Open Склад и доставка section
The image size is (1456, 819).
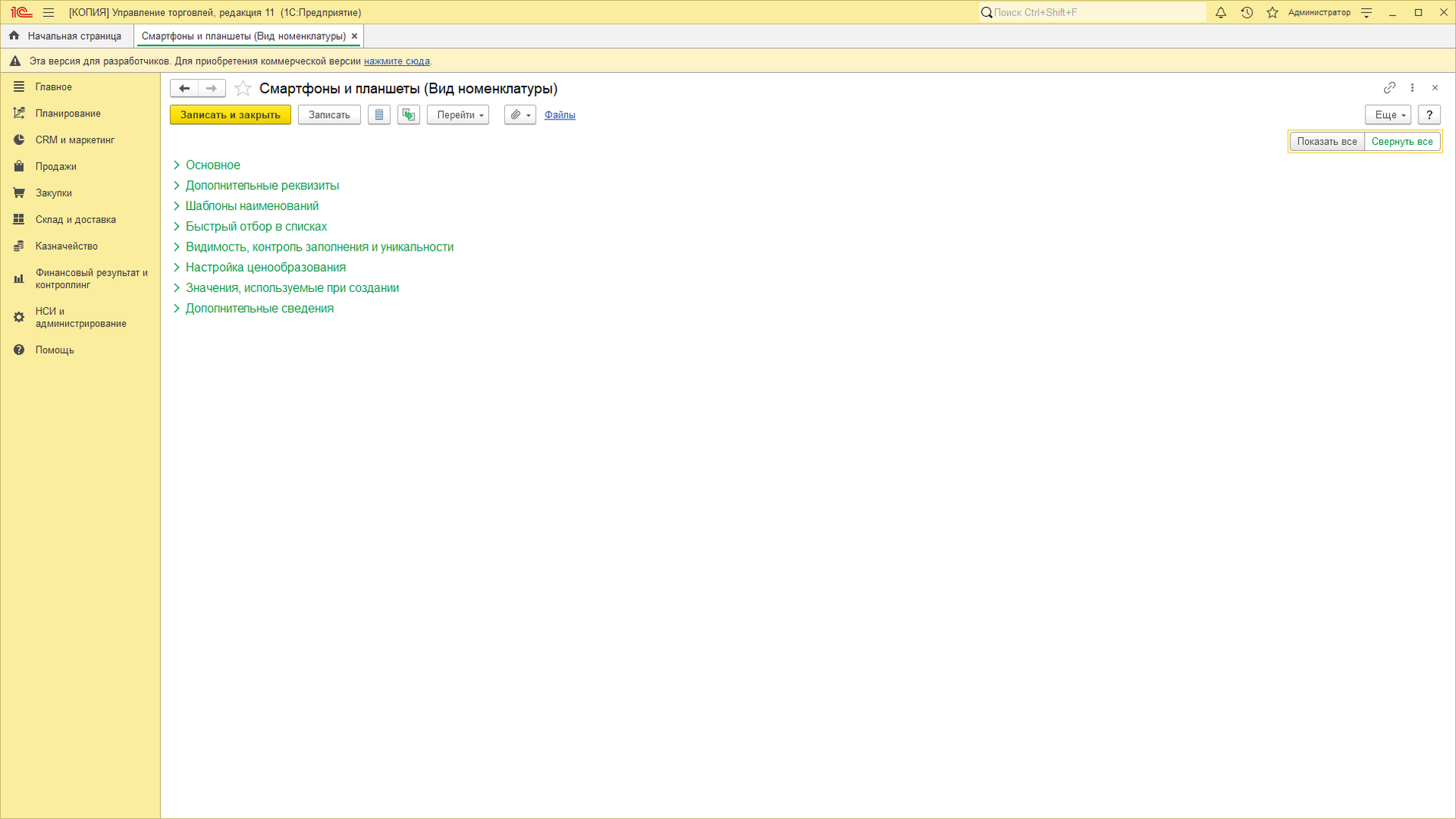pos(80,219)
